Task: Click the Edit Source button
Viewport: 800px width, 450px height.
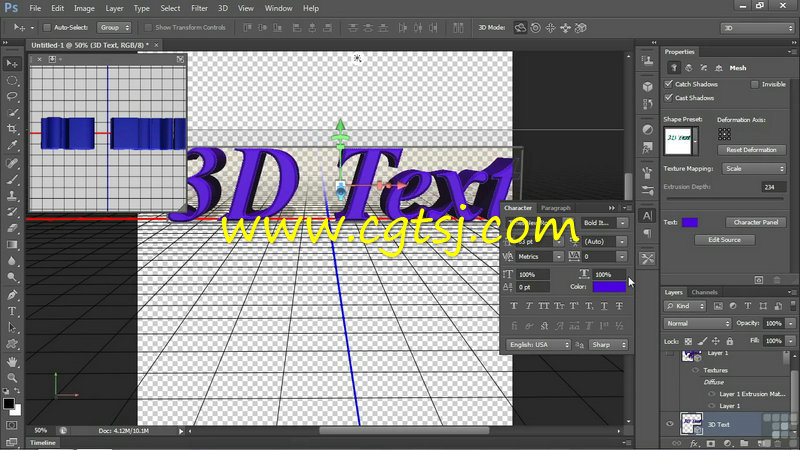Action: (x=724, y=240)
